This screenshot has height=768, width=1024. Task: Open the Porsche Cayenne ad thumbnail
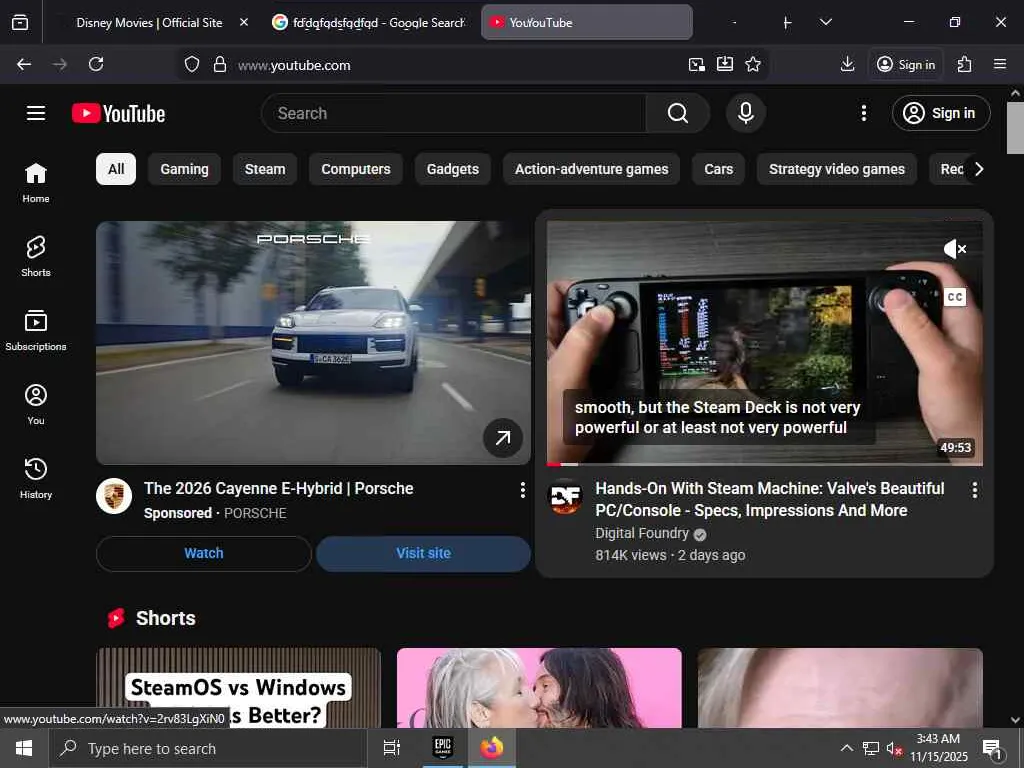[313, 343]
